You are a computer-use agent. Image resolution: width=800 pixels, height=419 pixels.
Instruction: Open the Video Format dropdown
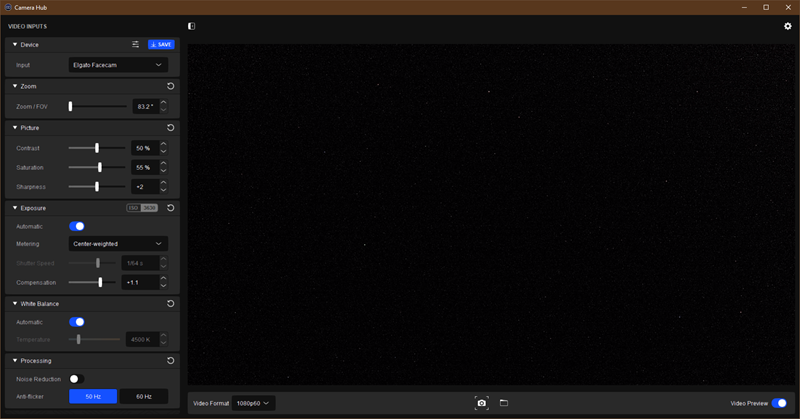254,403
